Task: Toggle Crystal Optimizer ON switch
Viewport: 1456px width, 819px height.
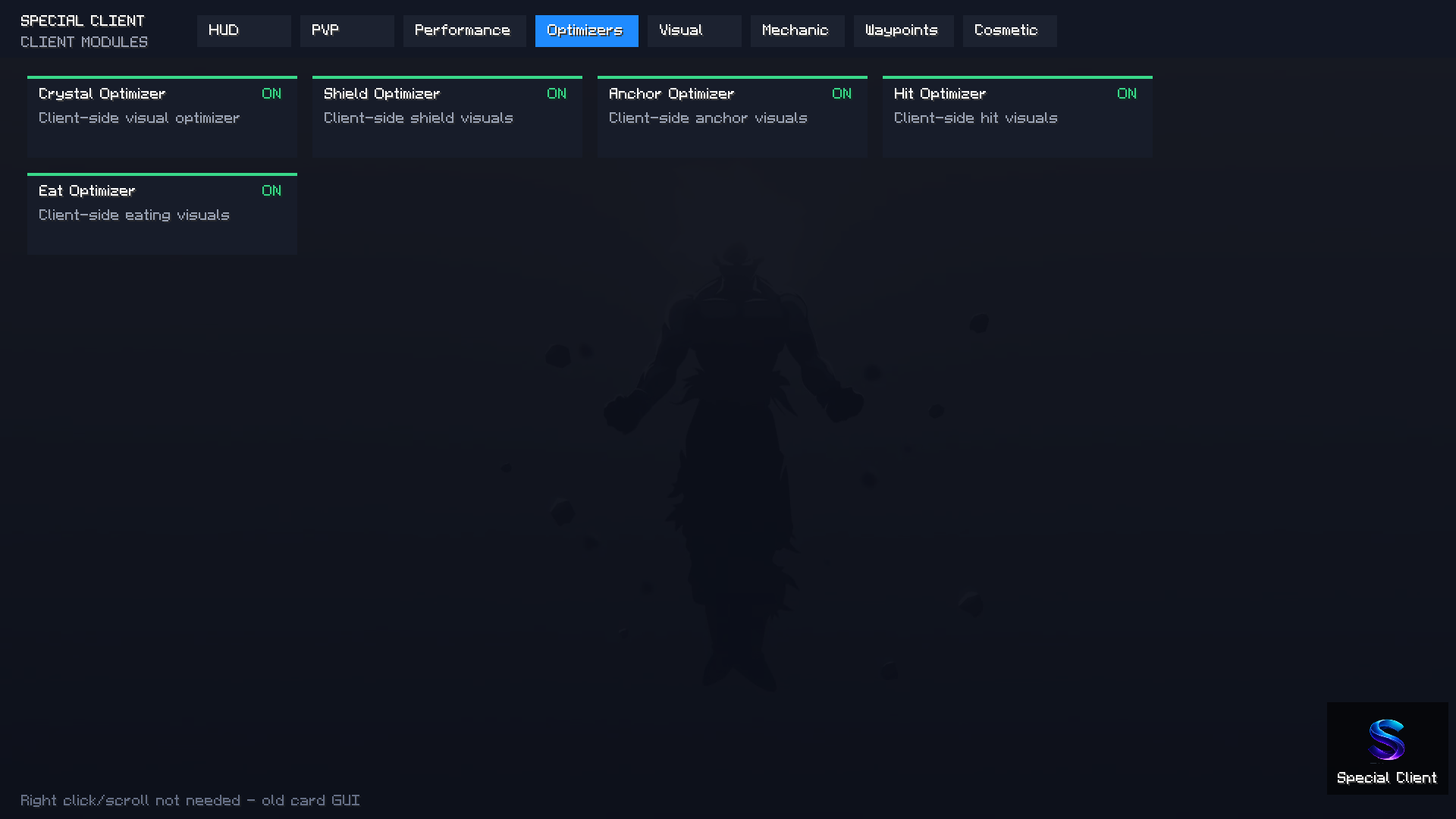Action: 271,94
